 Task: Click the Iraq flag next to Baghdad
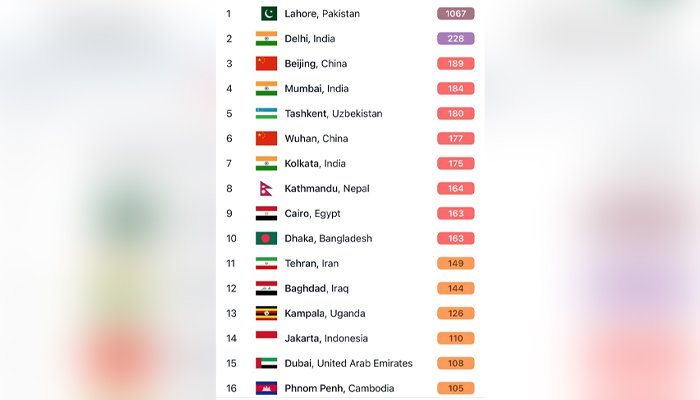tap(266, 288)
